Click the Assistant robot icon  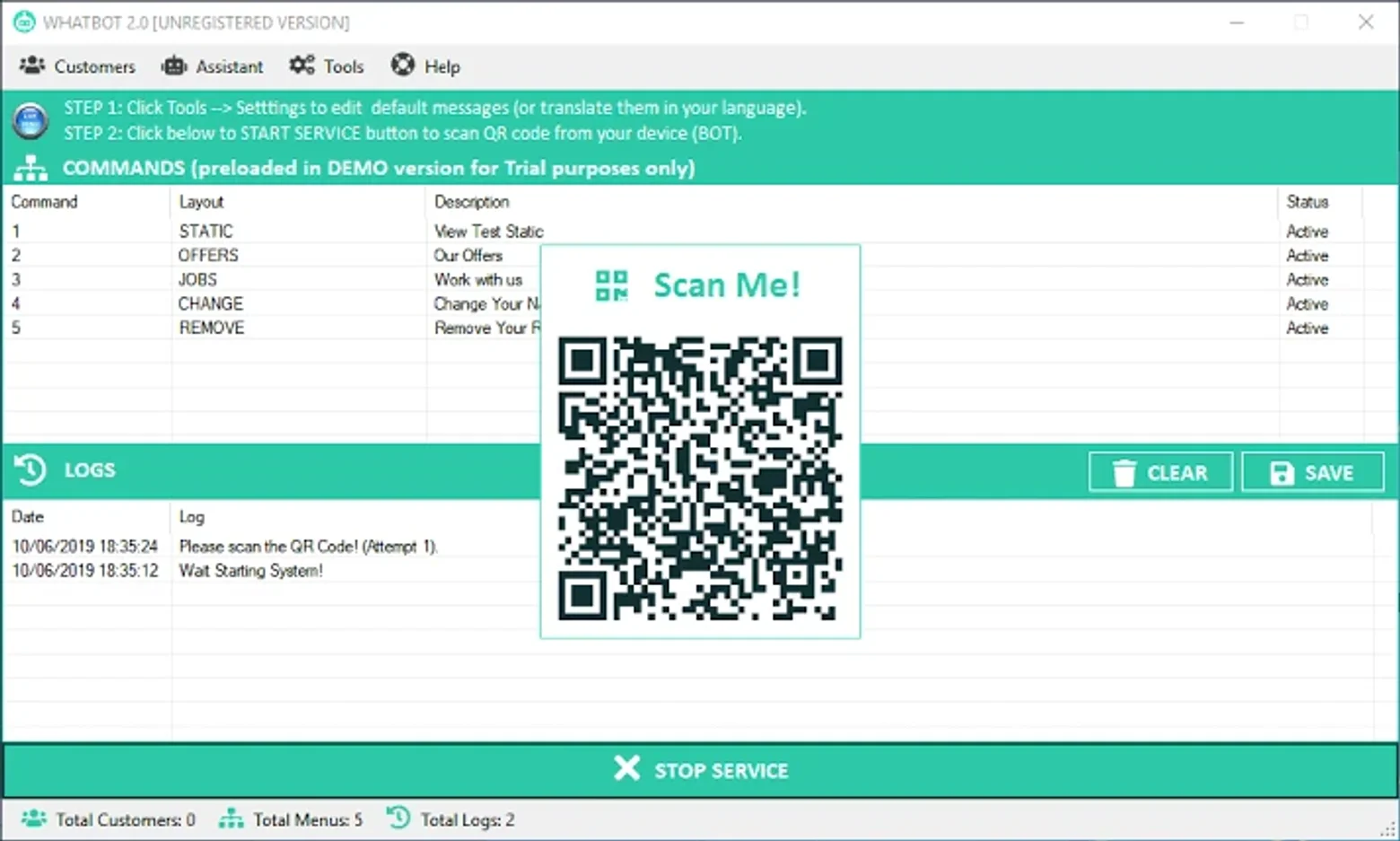tap(174, 66)
